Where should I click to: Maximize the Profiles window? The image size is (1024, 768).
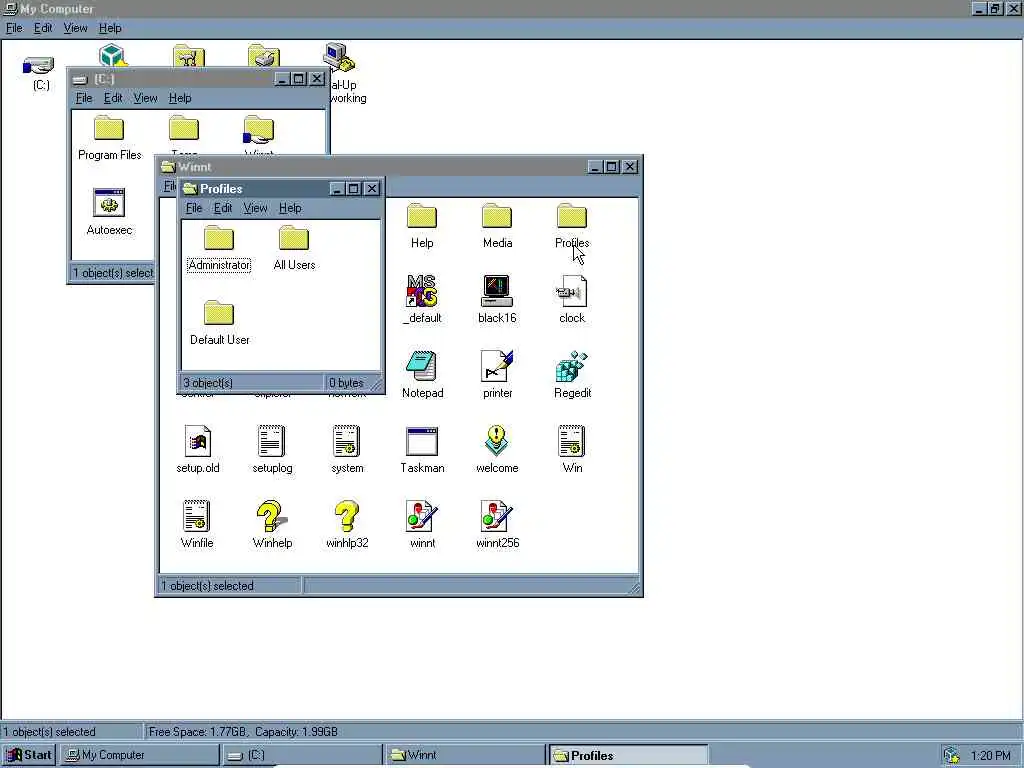pyautogui.click(x=353, y=189)
